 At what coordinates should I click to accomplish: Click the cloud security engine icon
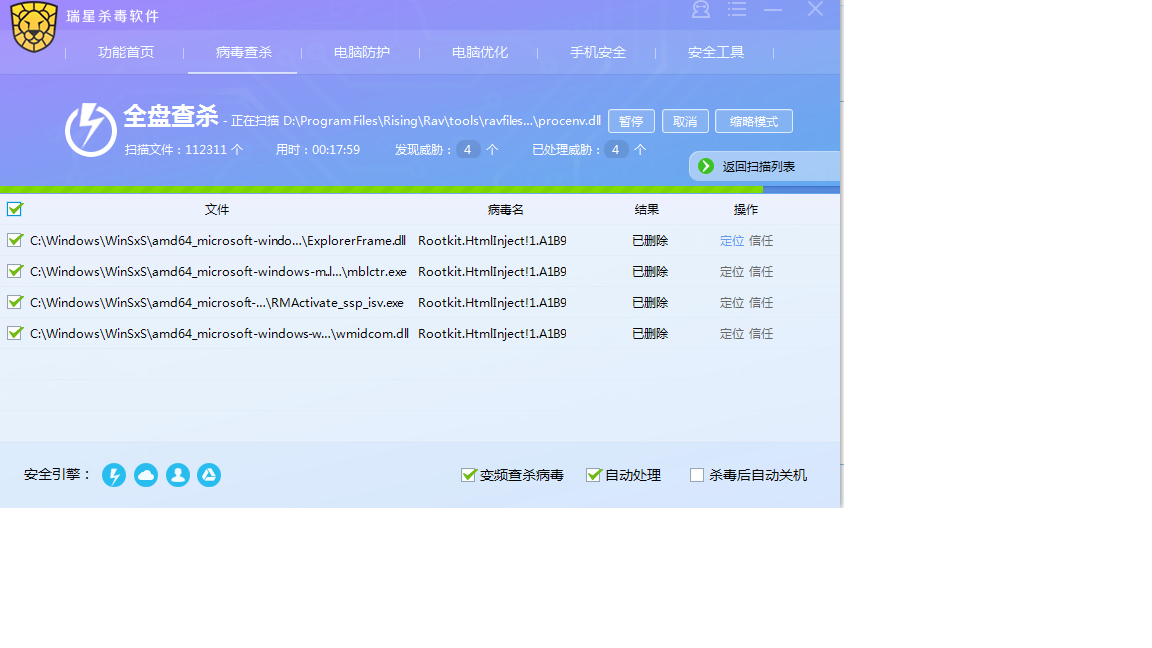(x=146, y=475)
